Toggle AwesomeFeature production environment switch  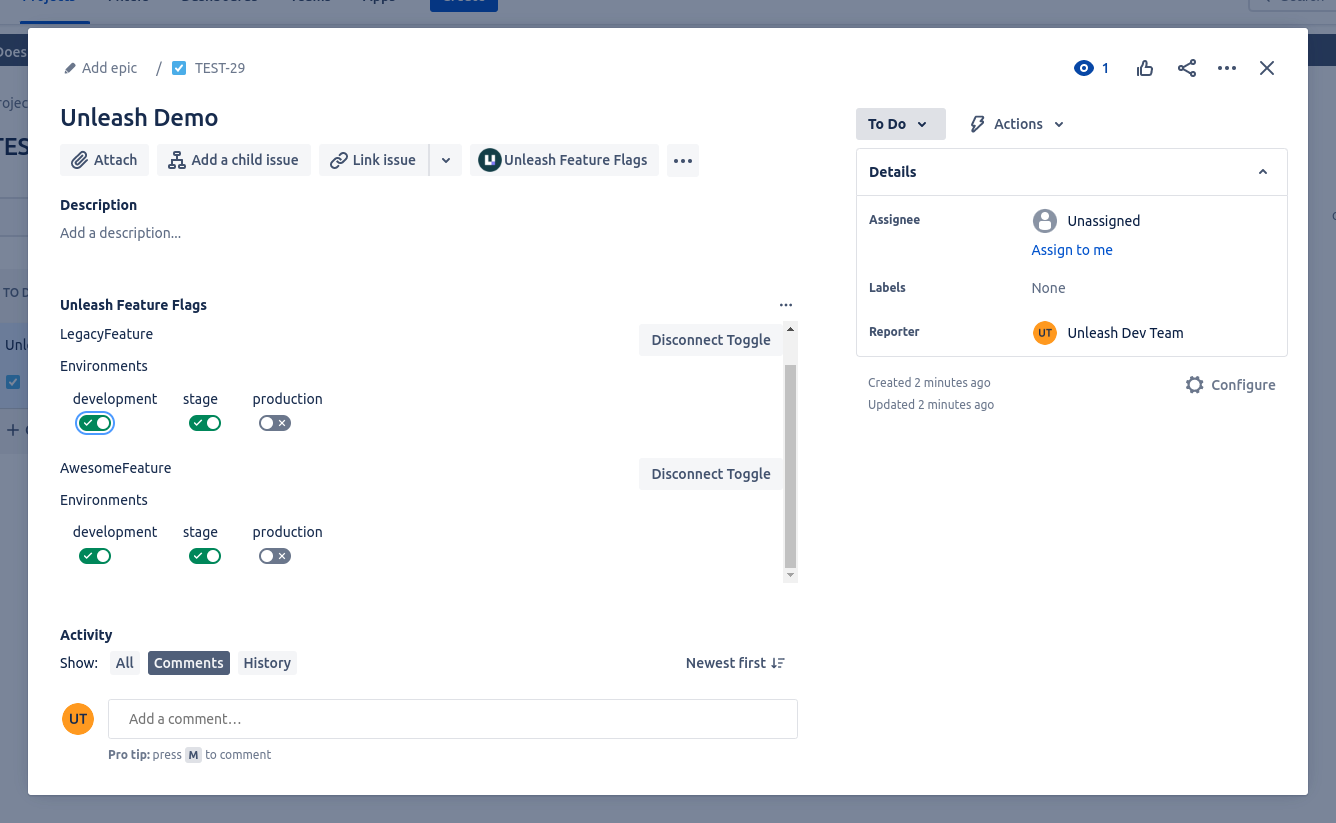(x=275, y=556)
